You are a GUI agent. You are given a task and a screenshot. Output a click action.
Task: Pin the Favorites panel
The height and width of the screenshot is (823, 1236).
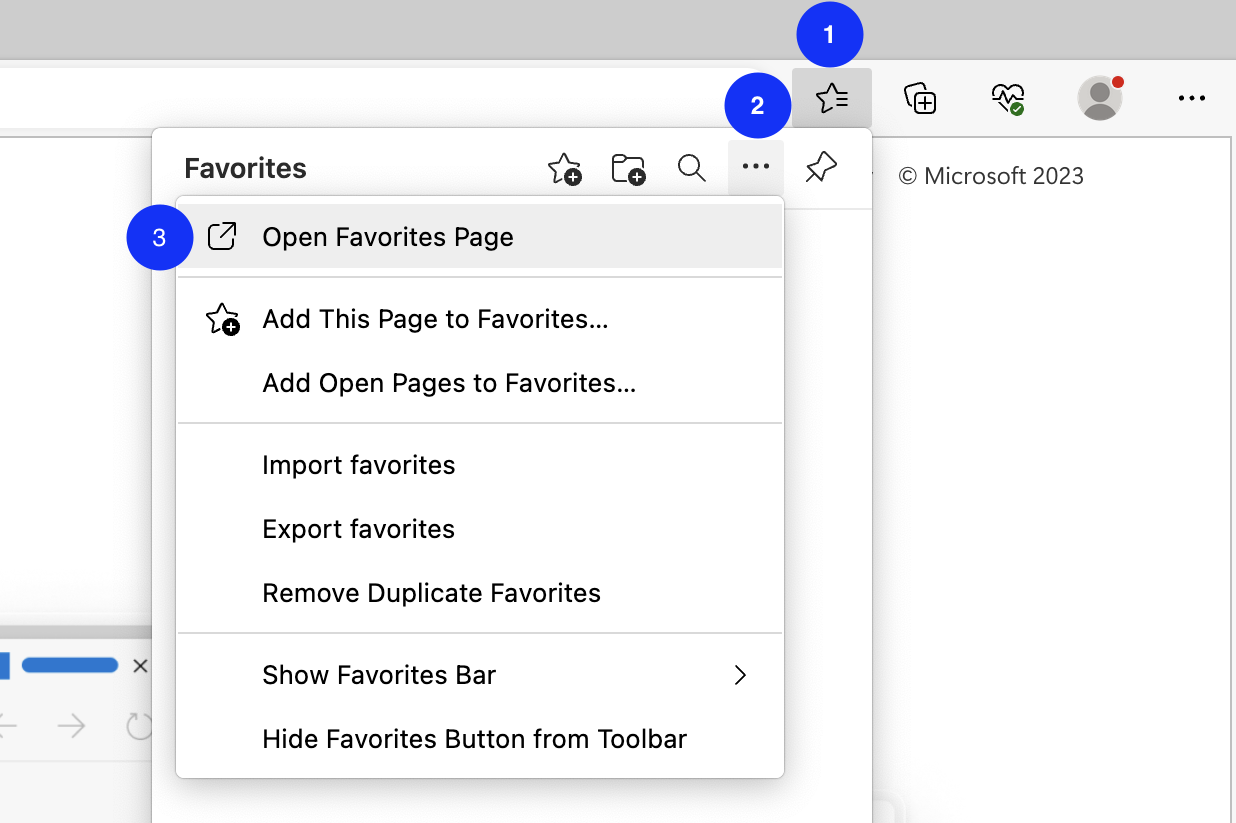pyautogui.click(x=821, y=168)
